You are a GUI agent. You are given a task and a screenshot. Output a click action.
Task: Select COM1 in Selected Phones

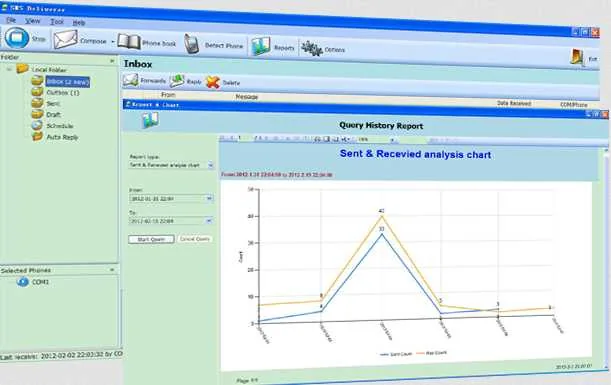(41, 281)
